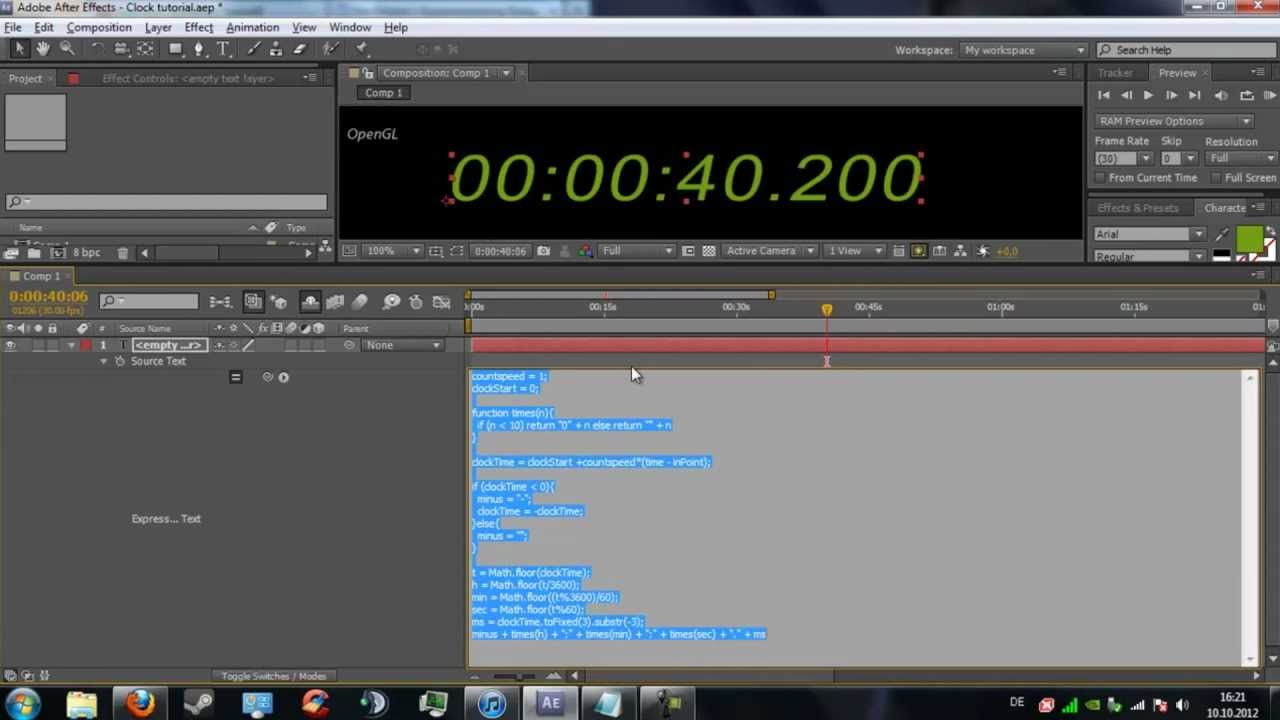
Task: Click the expression pick whip icon
Action: point(267,377)
